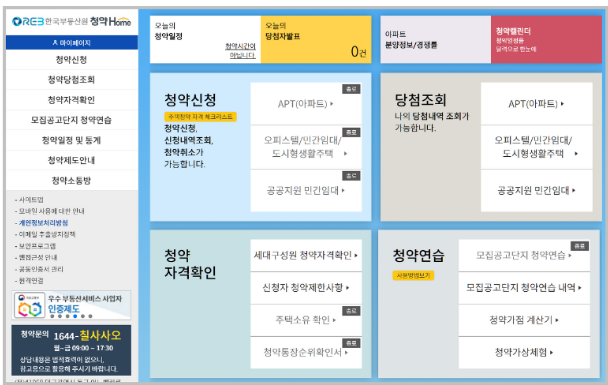Click the 우수 부동산서비스 사업자 인증제도 banner
Image resolution: width=608 pixels, height=385 pixels.
point(71,305)
